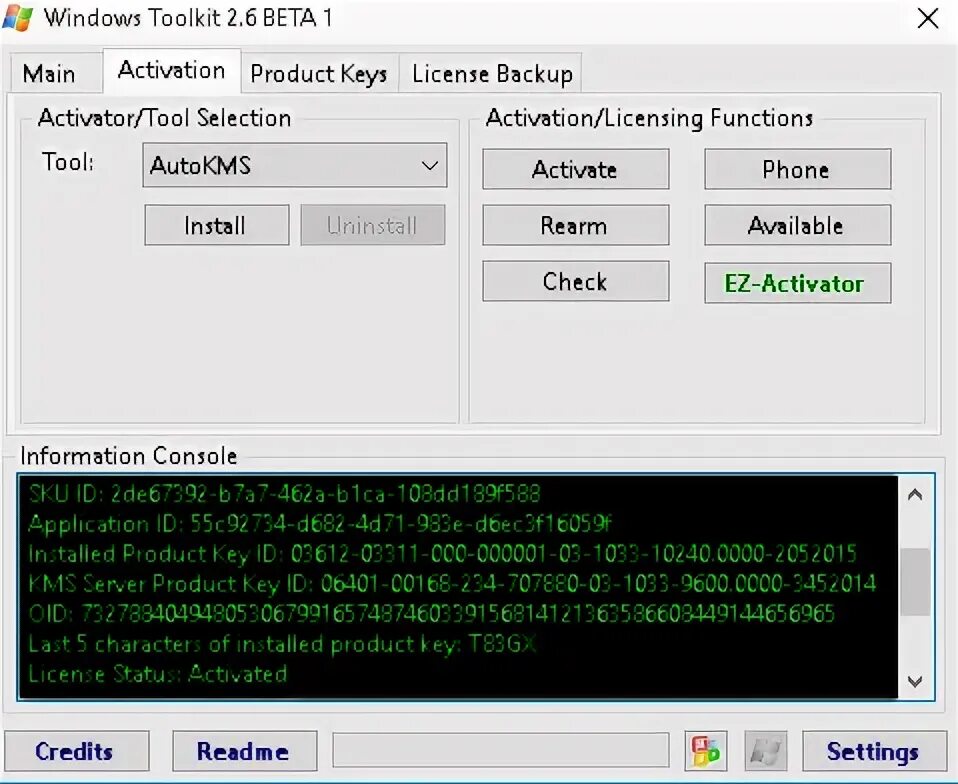Choose Phone activation button
The width and height of the screenshot is (958, 784).
pyautogui.click(x=797, y=169)
